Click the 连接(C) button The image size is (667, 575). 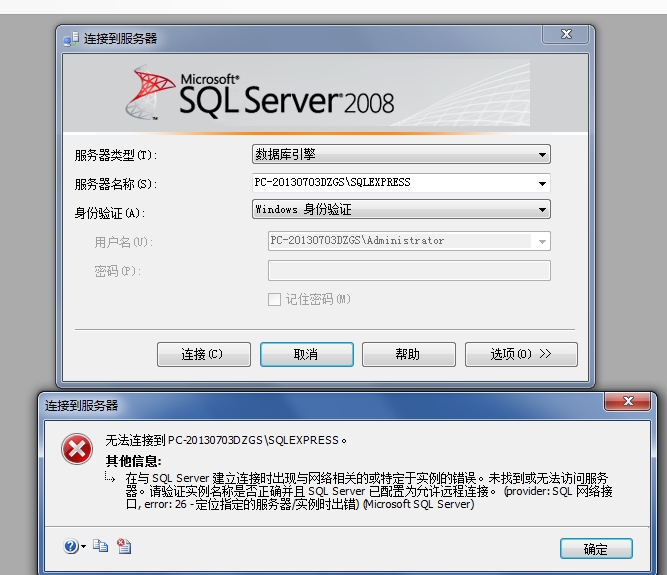pyautogui.click(x=204, y=354)
